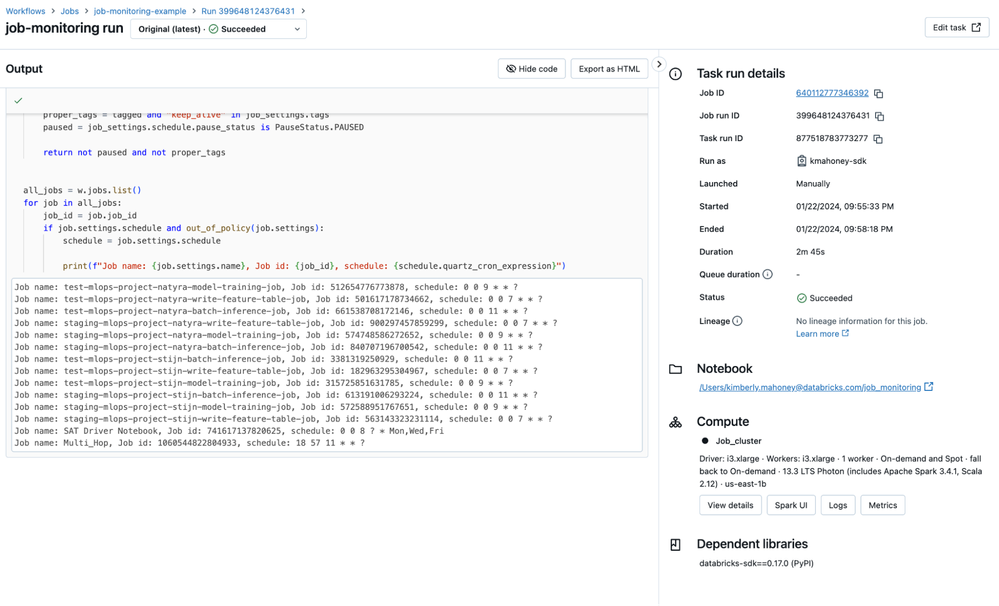Open notebook in new tab icon
The image size is (999, 606).
pyautogui.click(x=929, y=387)
